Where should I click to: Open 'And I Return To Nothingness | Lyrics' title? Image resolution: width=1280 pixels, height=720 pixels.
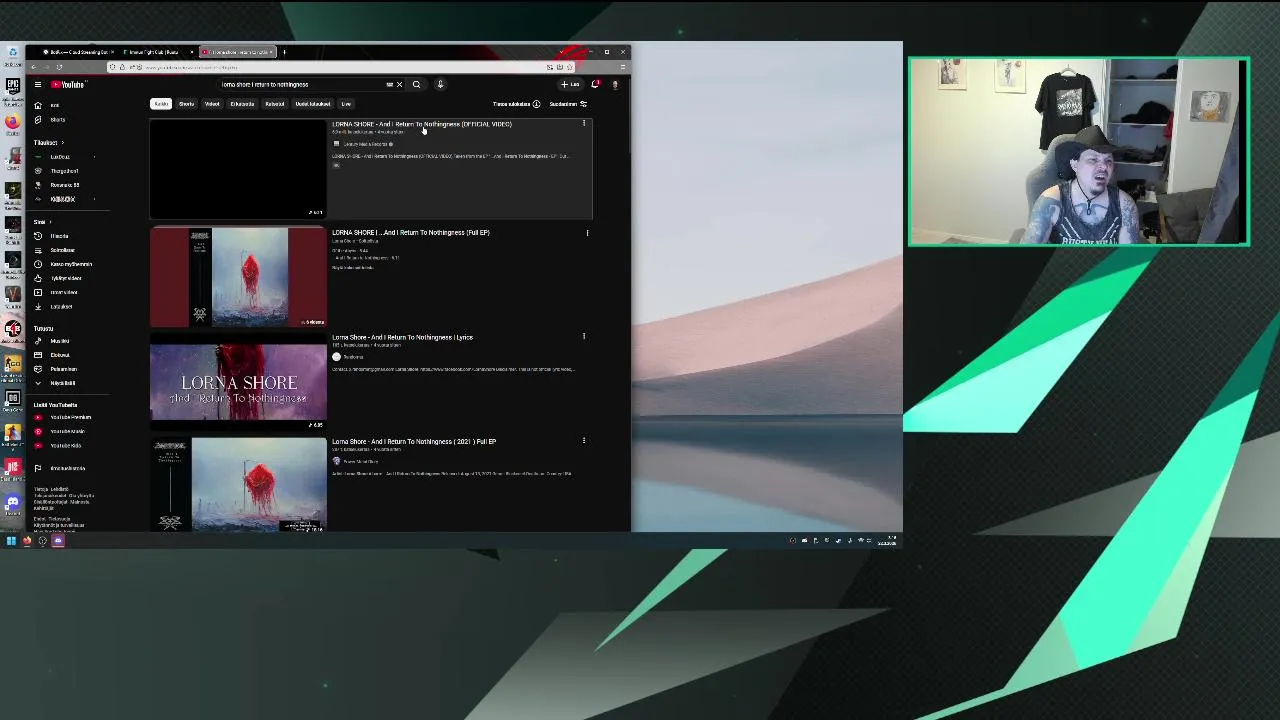402,337
